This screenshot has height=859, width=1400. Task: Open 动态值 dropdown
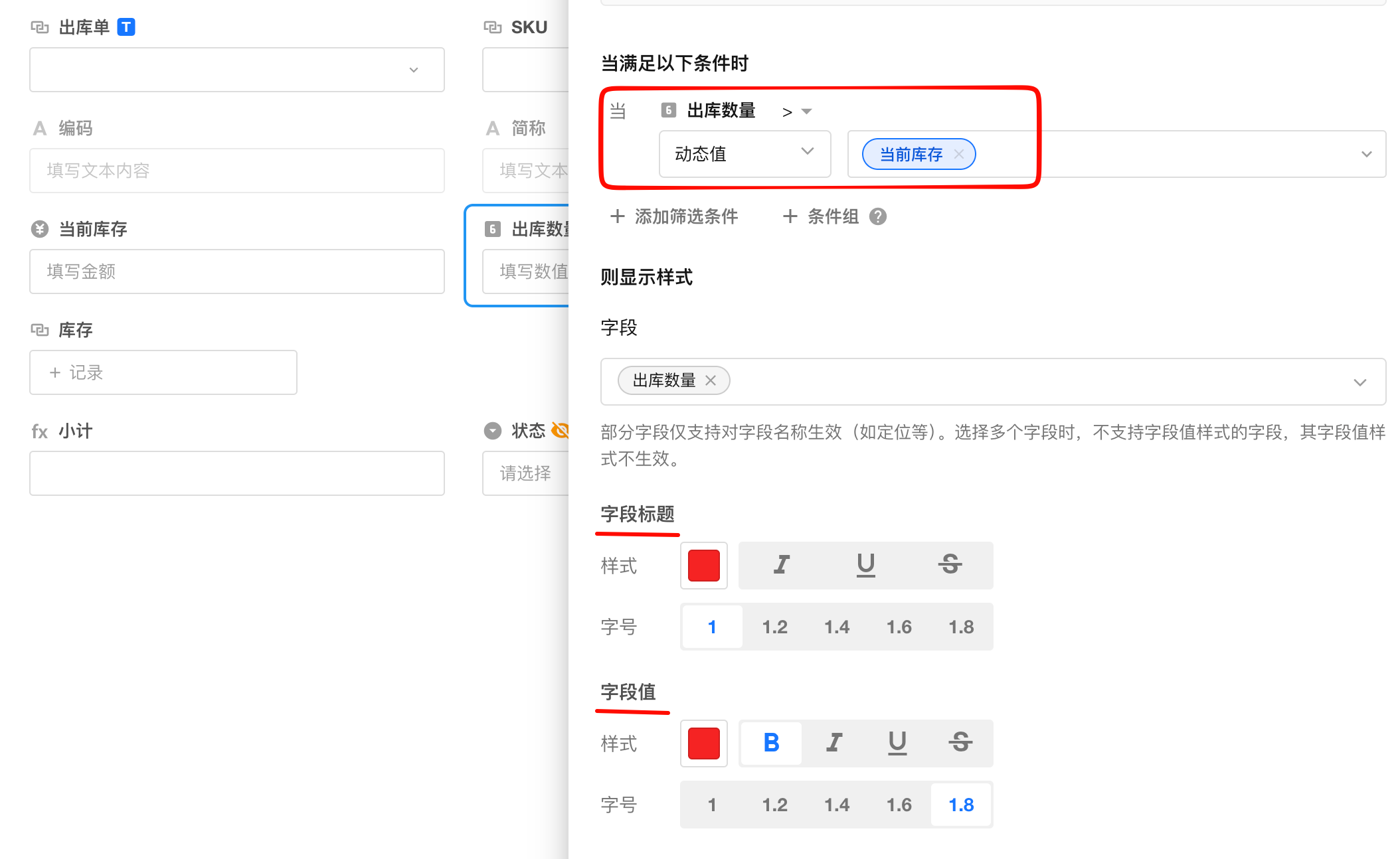coord(744,154)
